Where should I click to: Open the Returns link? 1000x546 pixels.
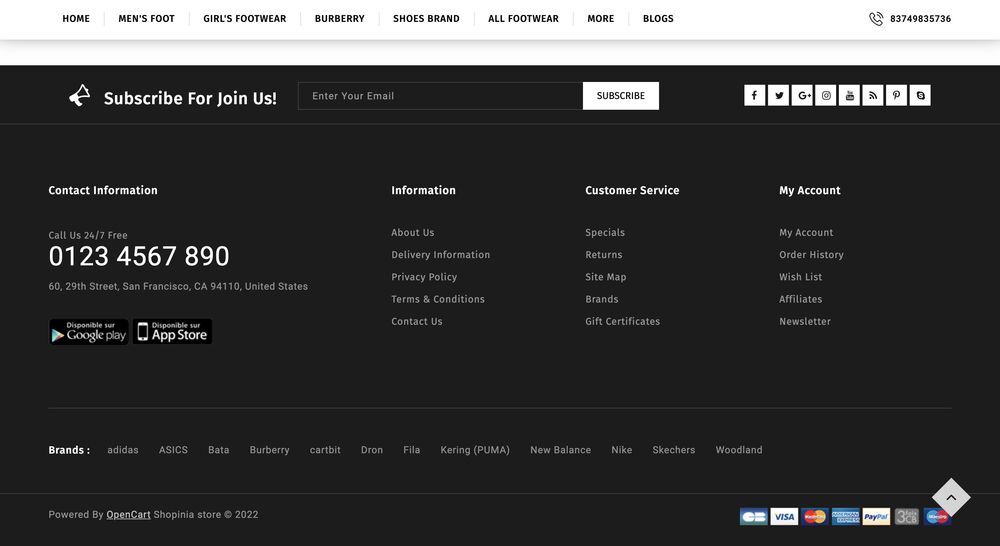click(604, 255)
